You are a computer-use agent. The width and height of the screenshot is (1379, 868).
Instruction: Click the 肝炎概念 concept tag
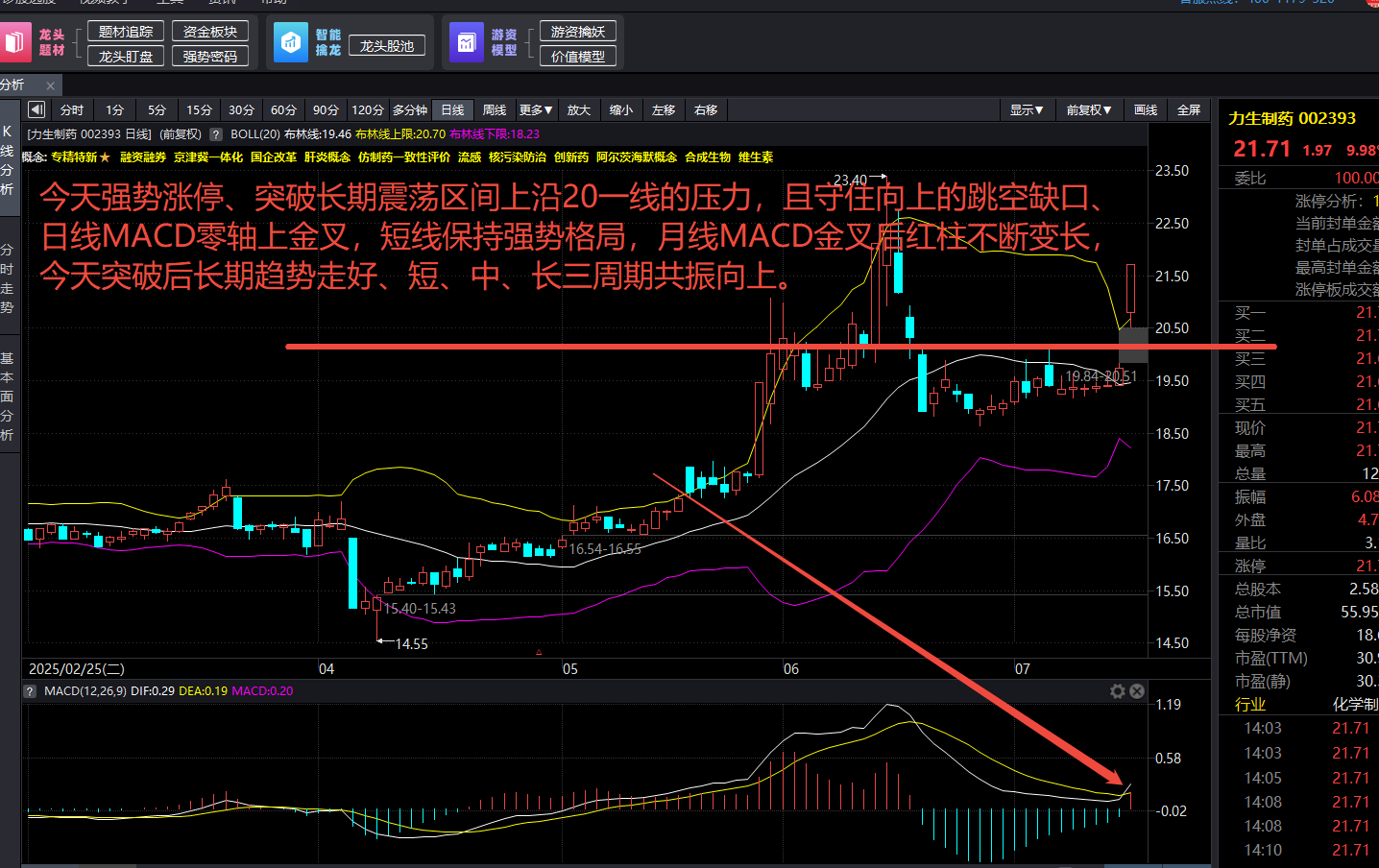(327, 157)
